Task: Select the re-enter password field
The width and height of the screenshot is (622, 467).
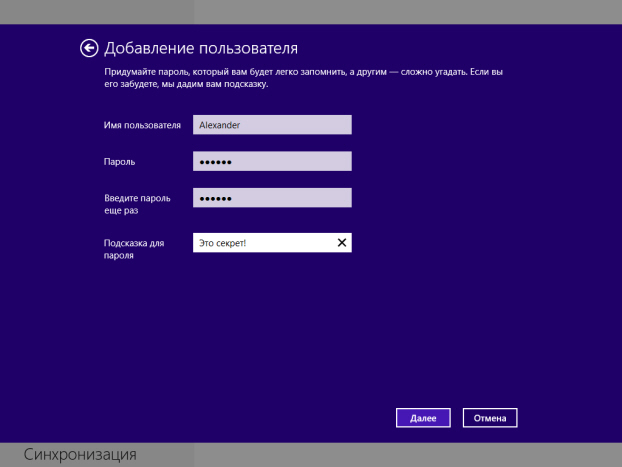Action: (x=272, y=198)
